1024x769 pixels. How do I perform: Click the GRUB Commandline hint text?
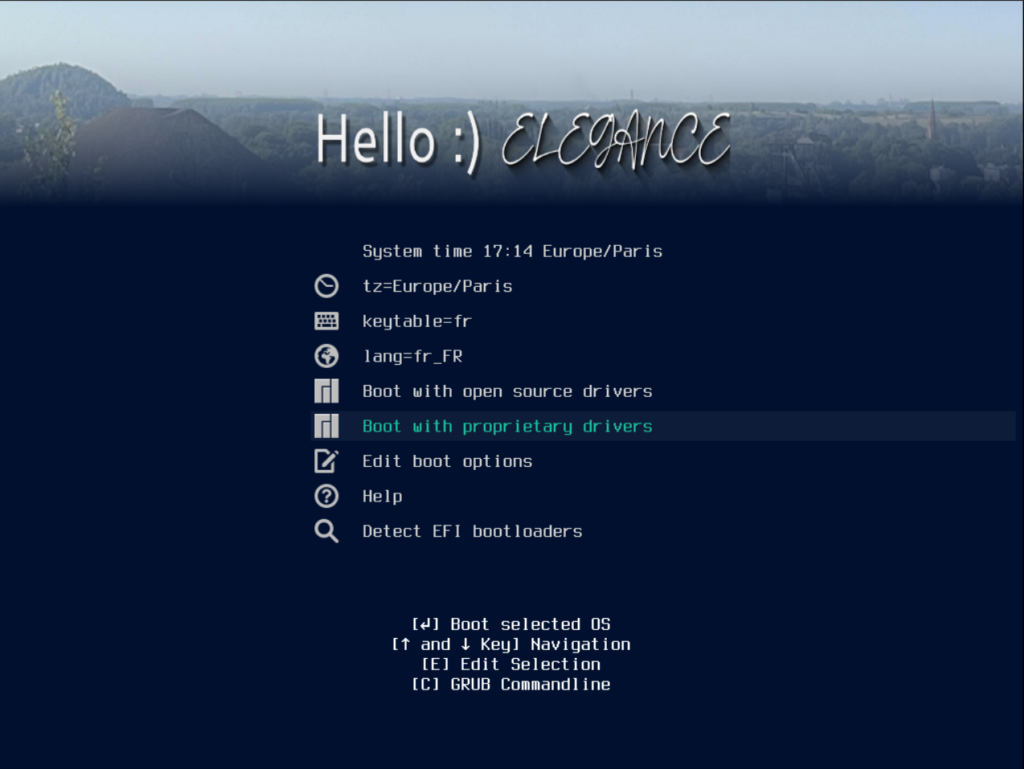coord(511,684)
